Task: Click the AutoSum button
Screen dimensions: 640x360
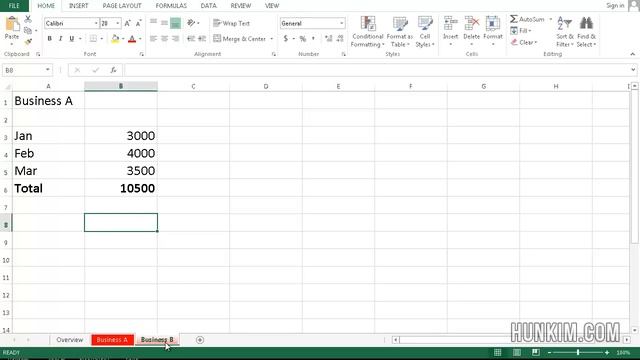Action: click(x=527, y=19)
